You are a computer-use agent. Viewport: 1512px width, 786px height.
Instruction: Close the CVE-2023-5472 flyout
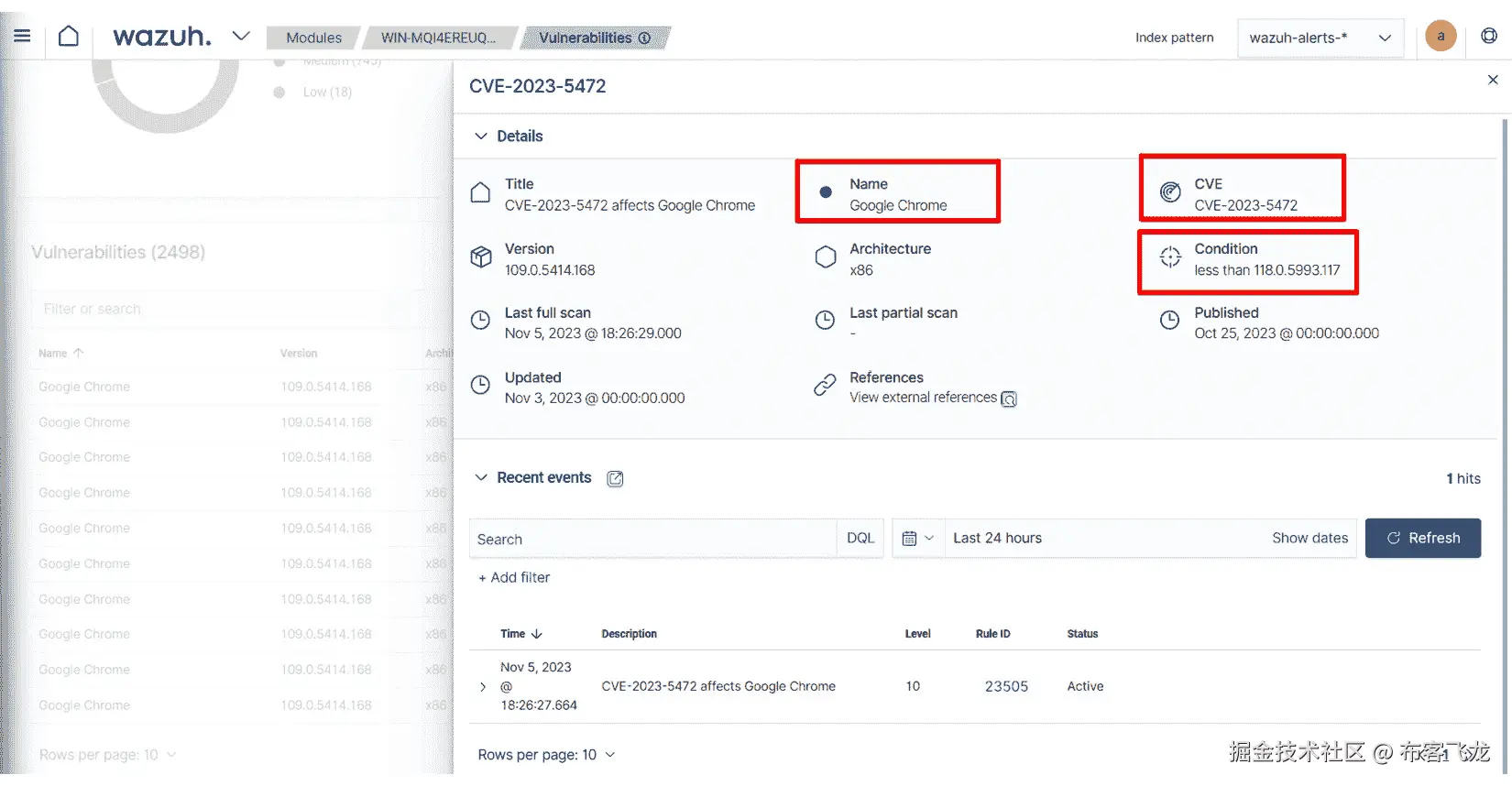pos(1493,80)
